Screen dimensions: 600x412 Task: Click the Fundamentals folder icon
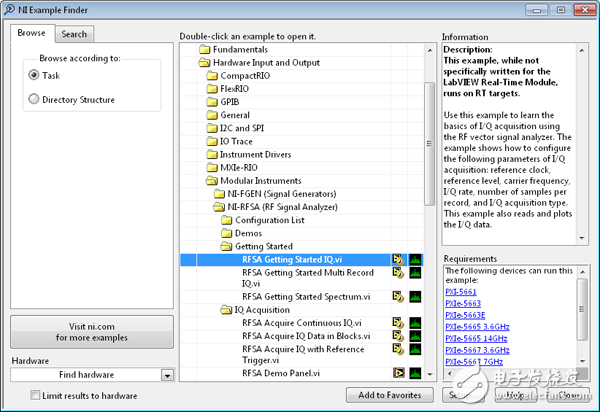(205, 48)
